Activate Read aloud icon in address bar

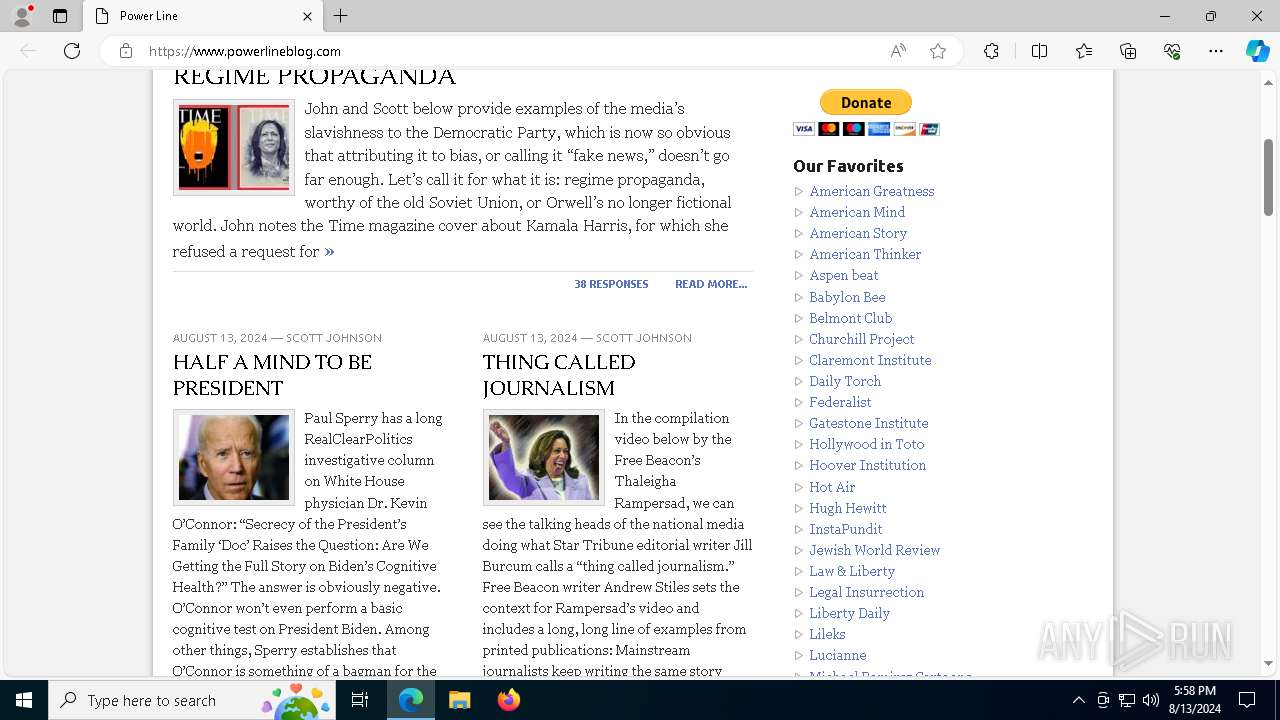coord(898,51)
